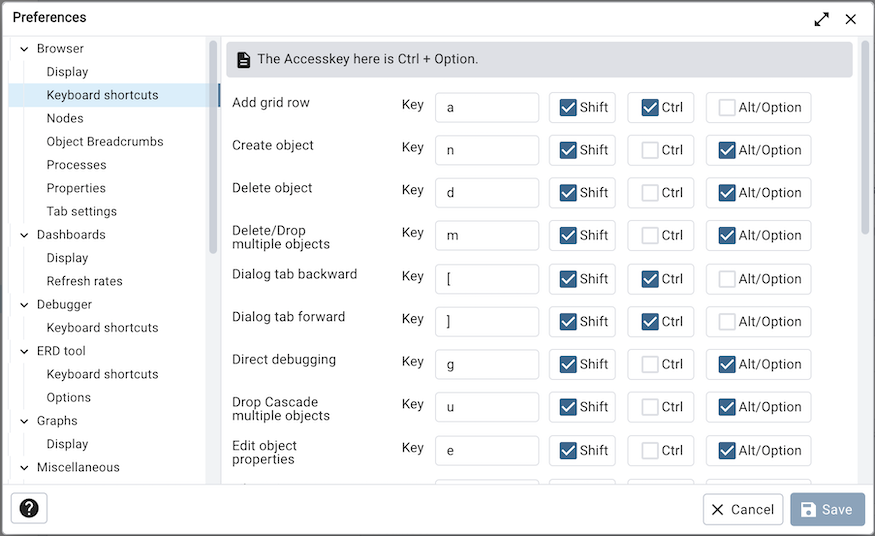Uncheck Alt/Option for Delete object
The width and height of the screenshot is (875, 536).
[x=727, y=193]
